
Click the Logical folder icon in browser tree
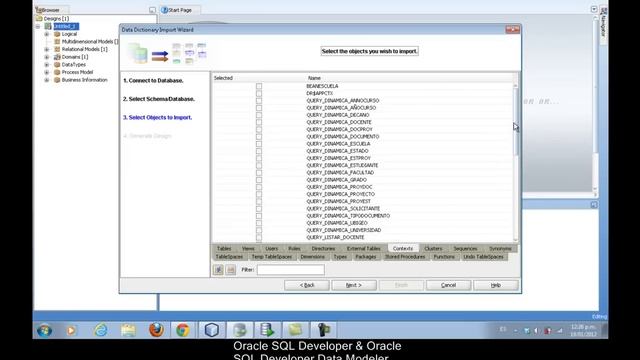57,34
